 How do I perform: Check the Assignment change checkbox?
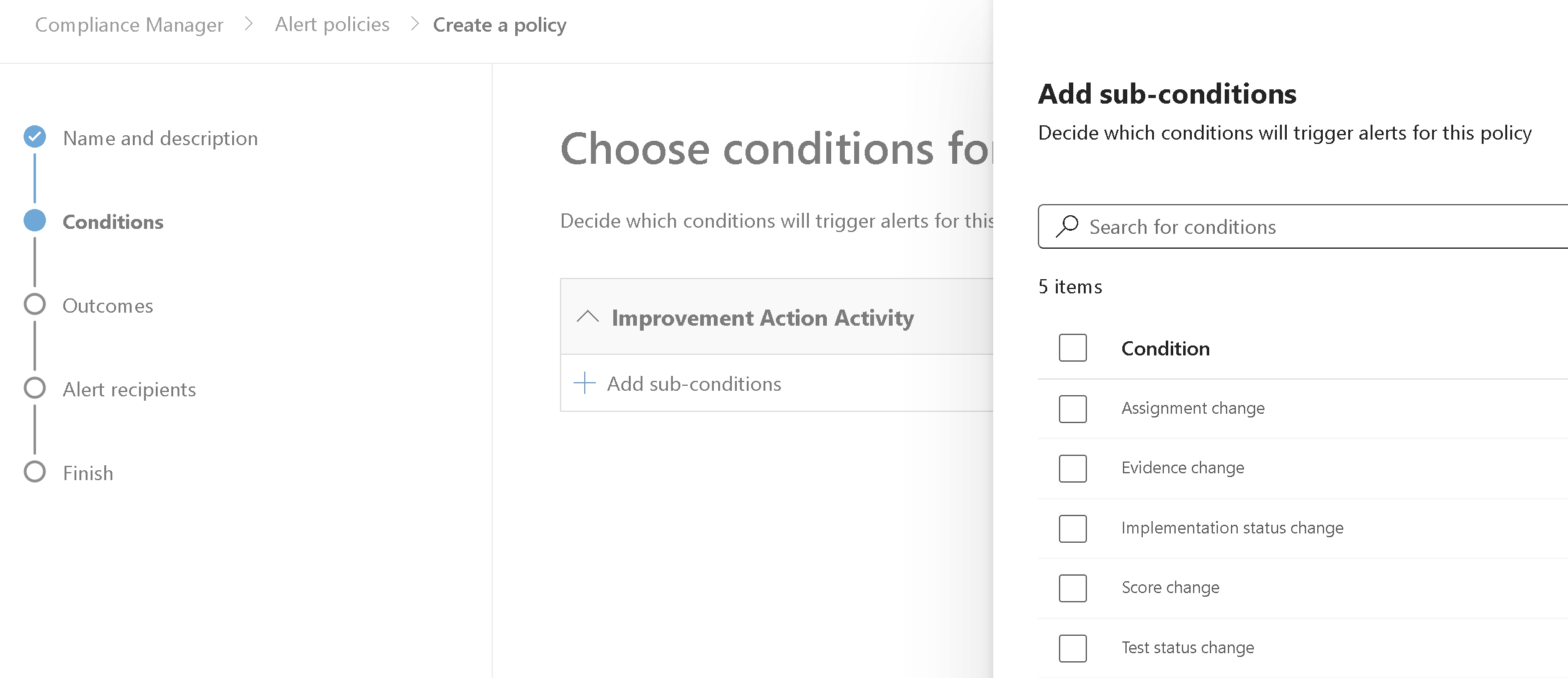point(1073,409)
